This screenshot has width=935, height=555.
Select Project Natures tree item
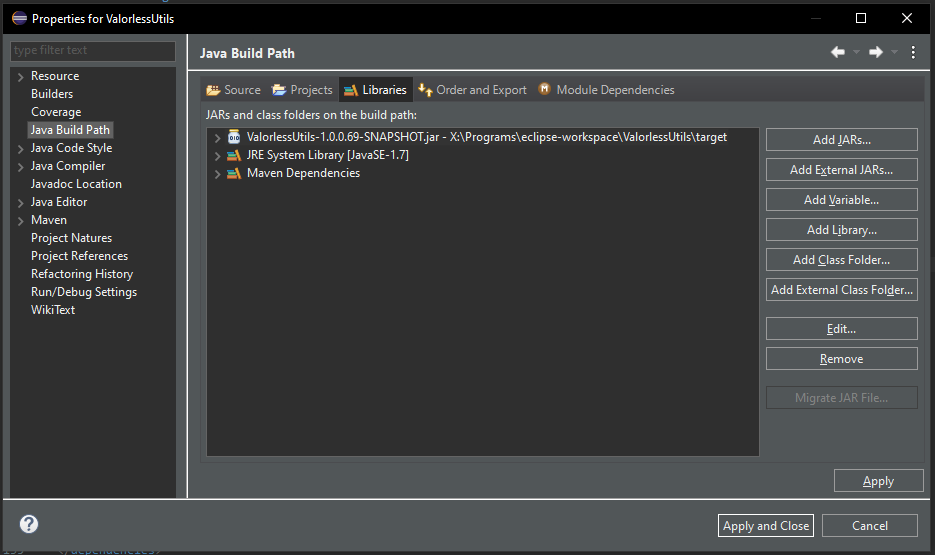(x=72, y=238)
